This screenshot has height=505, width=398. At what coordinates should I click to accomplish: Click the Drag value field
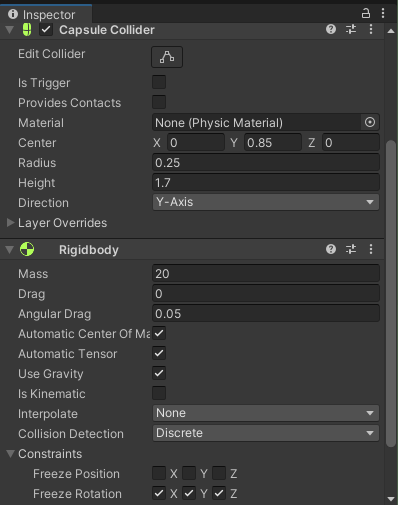[x=266, y=294]
